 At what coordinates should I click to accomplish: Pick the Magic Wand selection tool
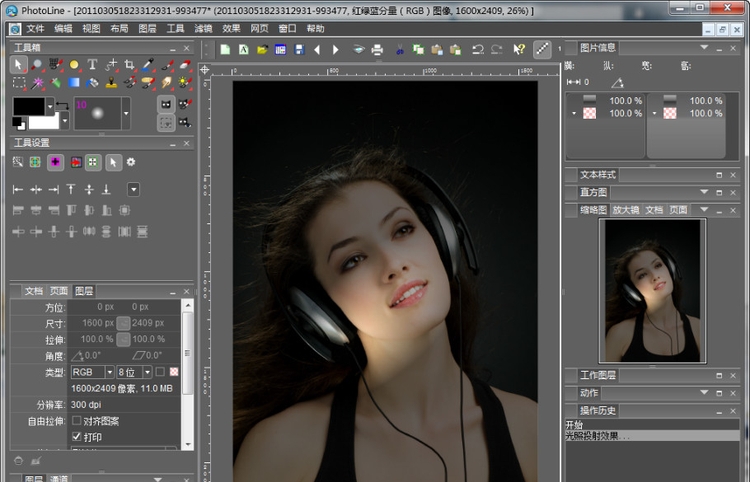tap(38, 83)
